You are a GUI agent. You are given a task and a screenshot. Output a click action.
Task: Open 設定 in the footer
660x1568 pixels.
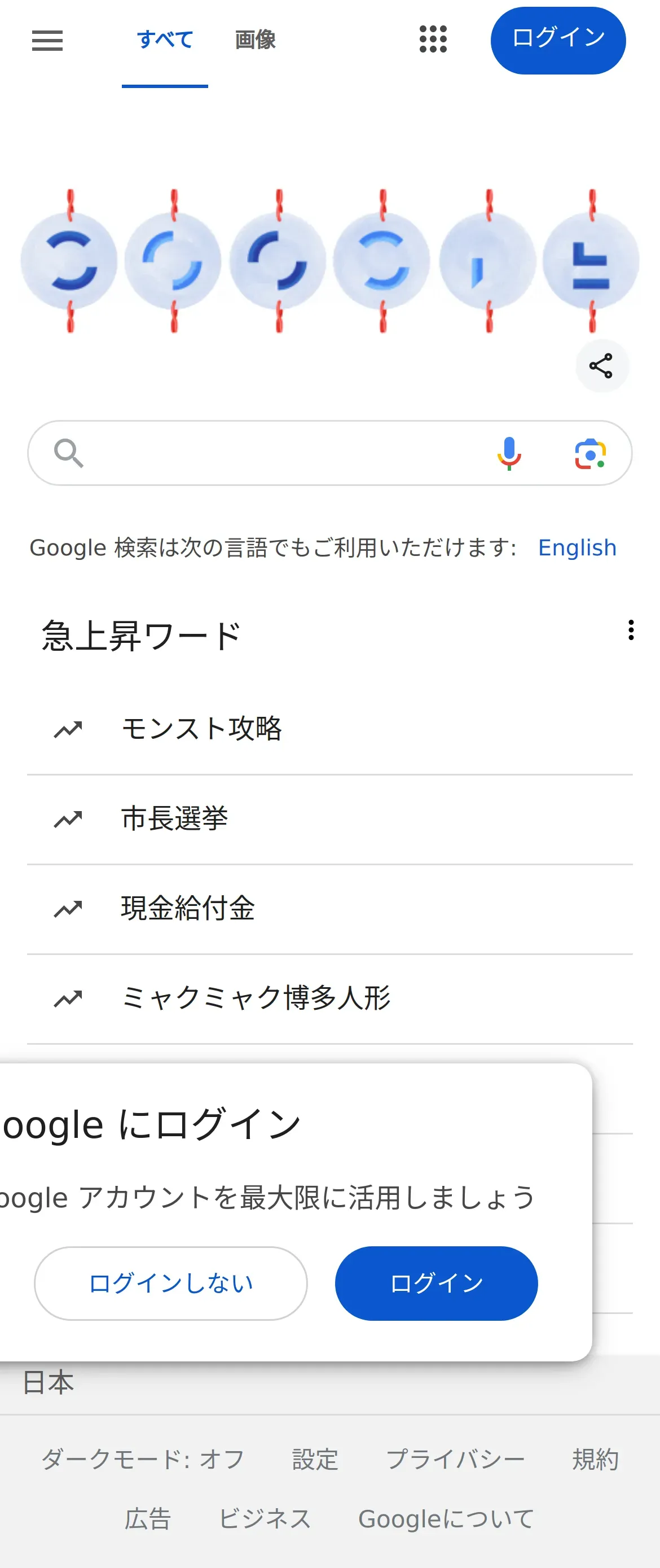(315, 1460)
